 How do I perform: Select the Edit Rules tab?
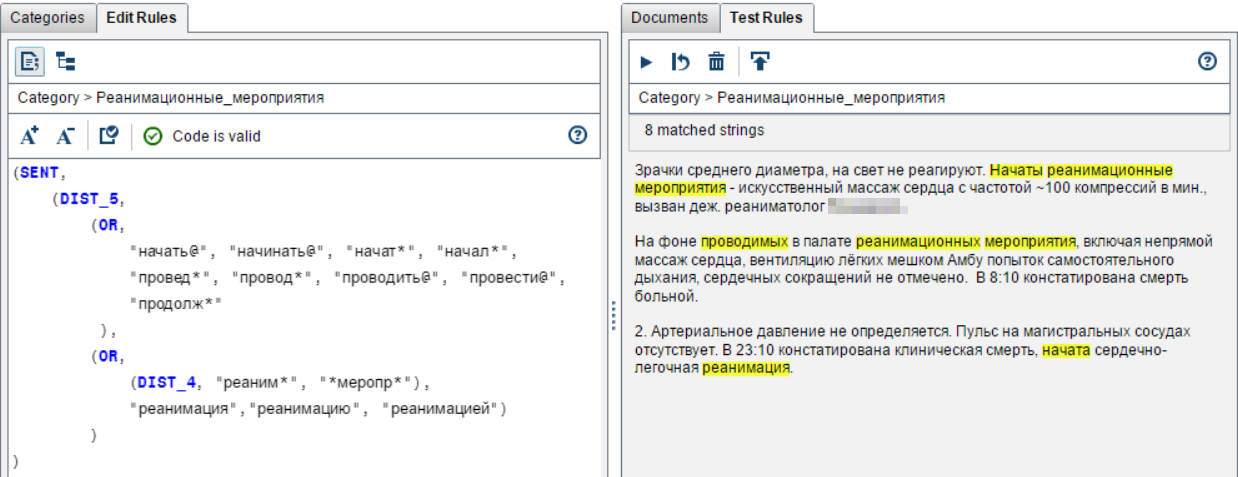[x=141, y=17]
